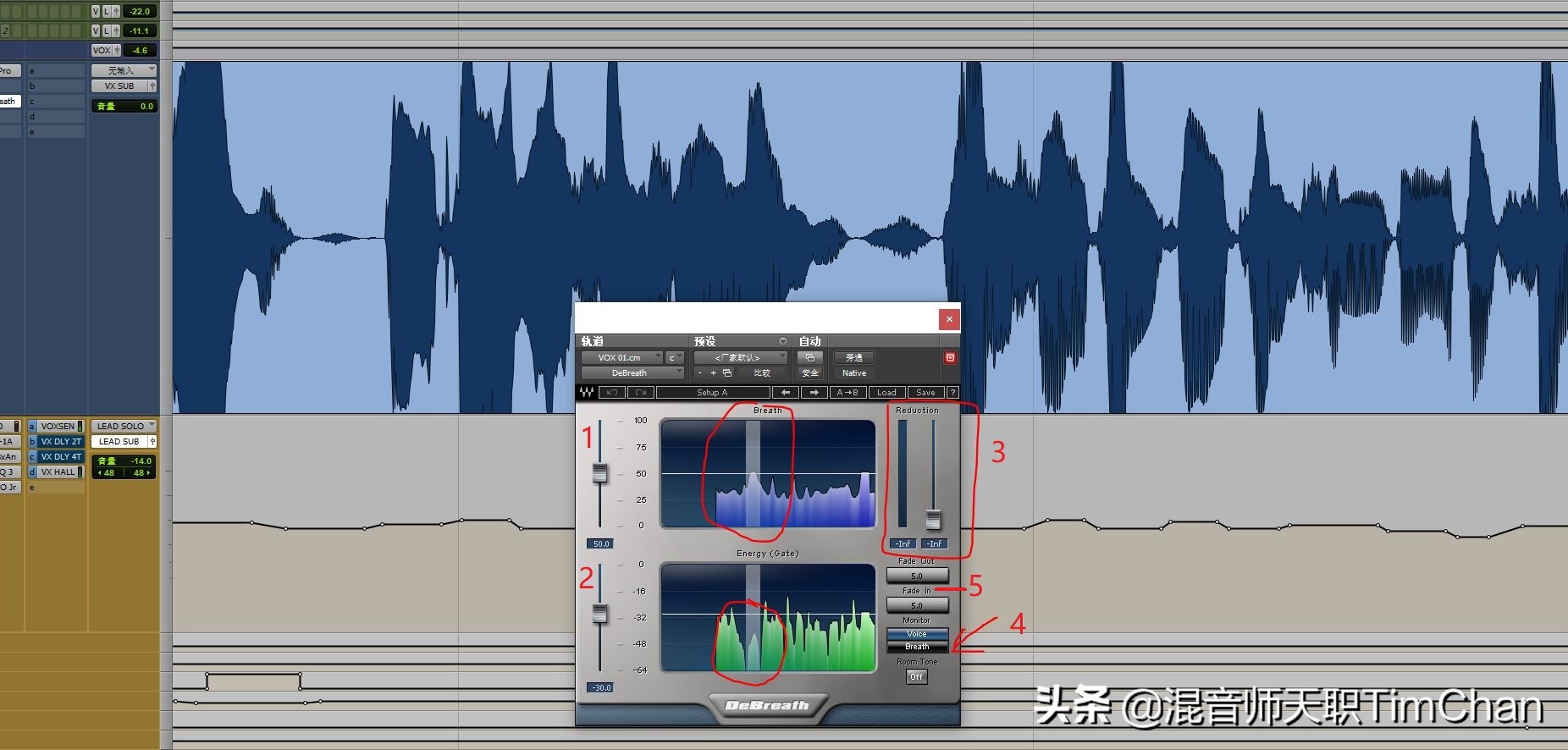Open the LEAD SOLO input selector dropdown
This screenshot has height=750, width=1568.
[124, 426]
